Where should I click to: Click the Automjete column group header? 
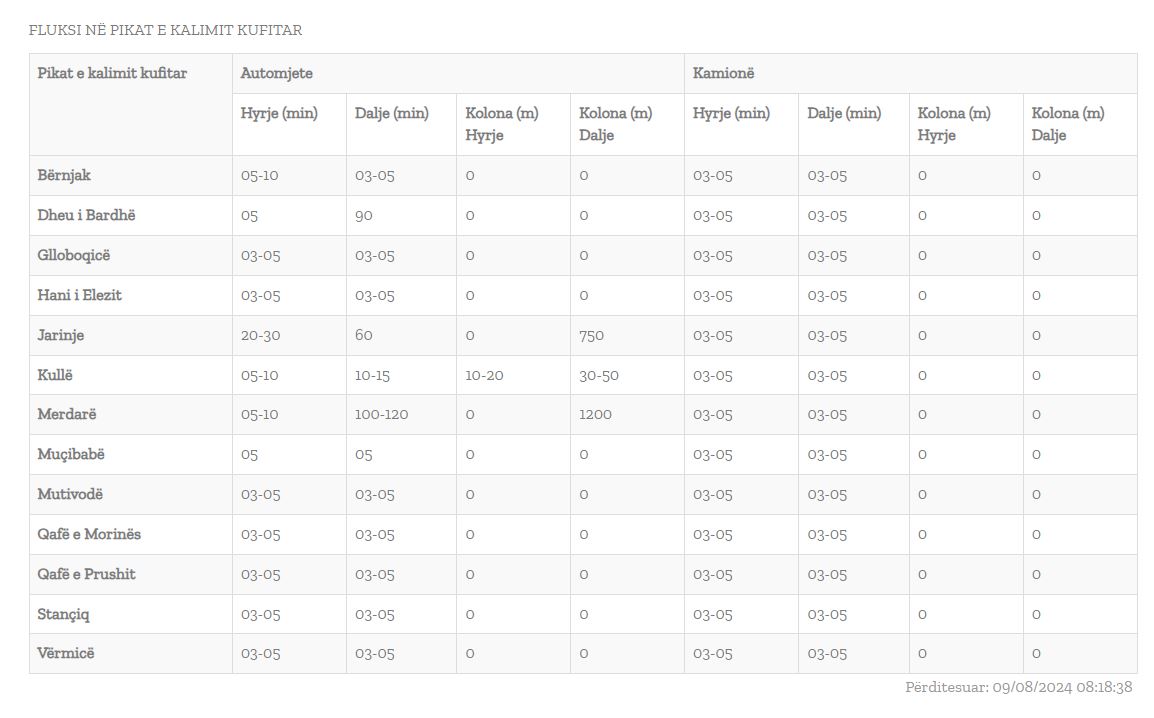277,73
